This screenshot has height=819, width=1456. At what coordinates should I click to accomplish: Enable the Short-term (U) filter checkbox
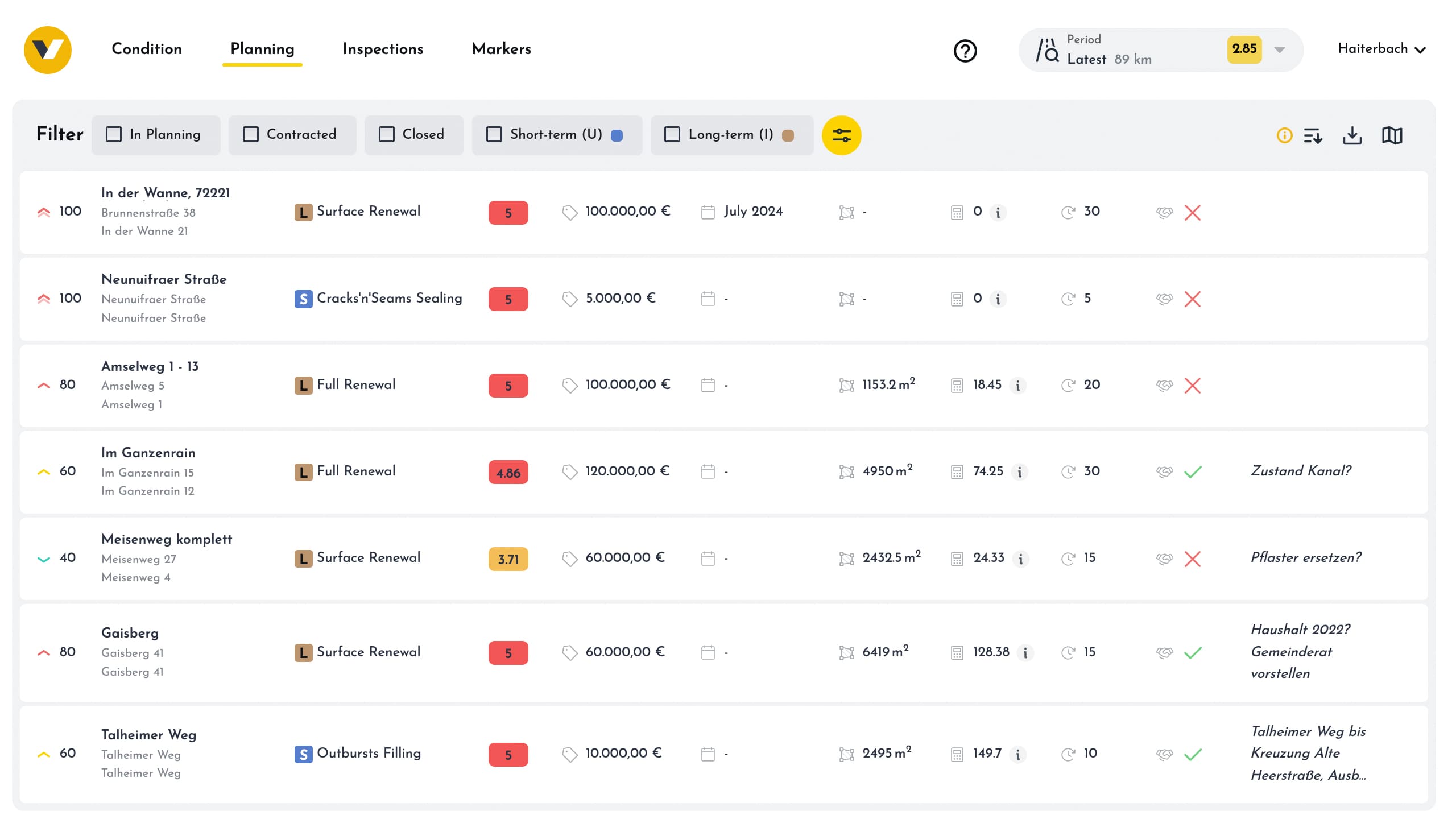tap(494, 134)
